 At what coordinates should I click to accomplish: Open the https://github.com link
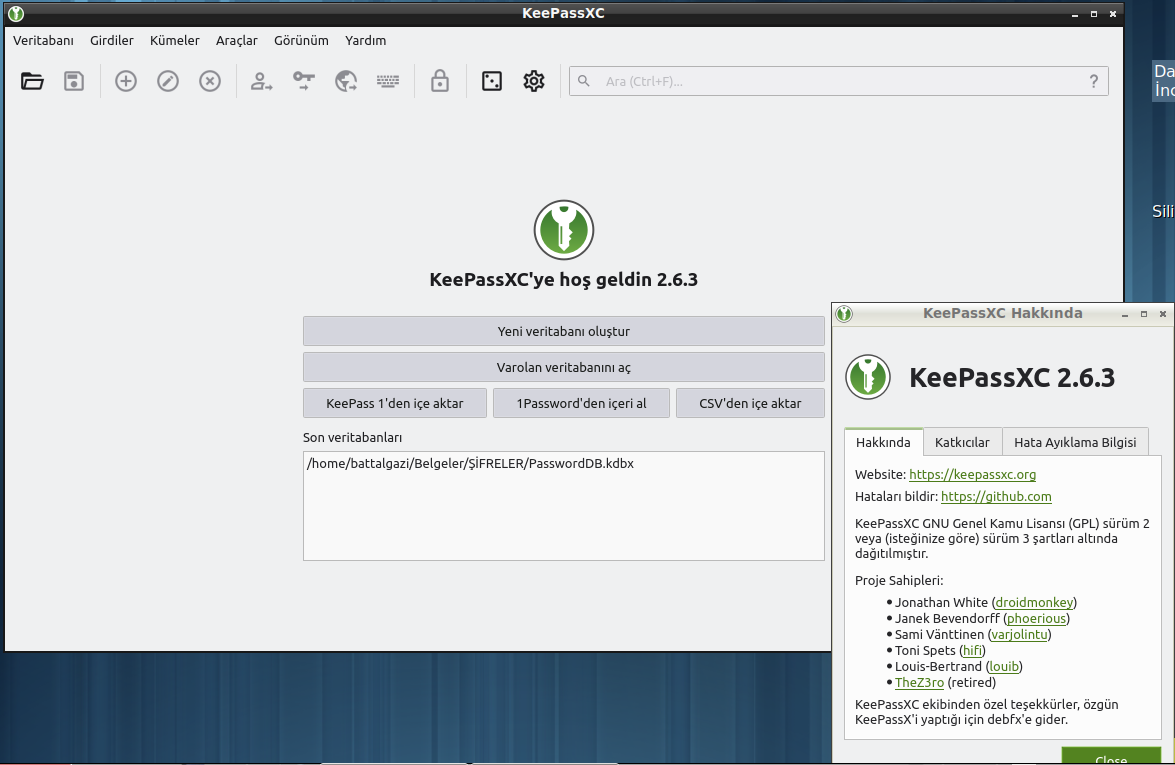click(x=996, y=496)
